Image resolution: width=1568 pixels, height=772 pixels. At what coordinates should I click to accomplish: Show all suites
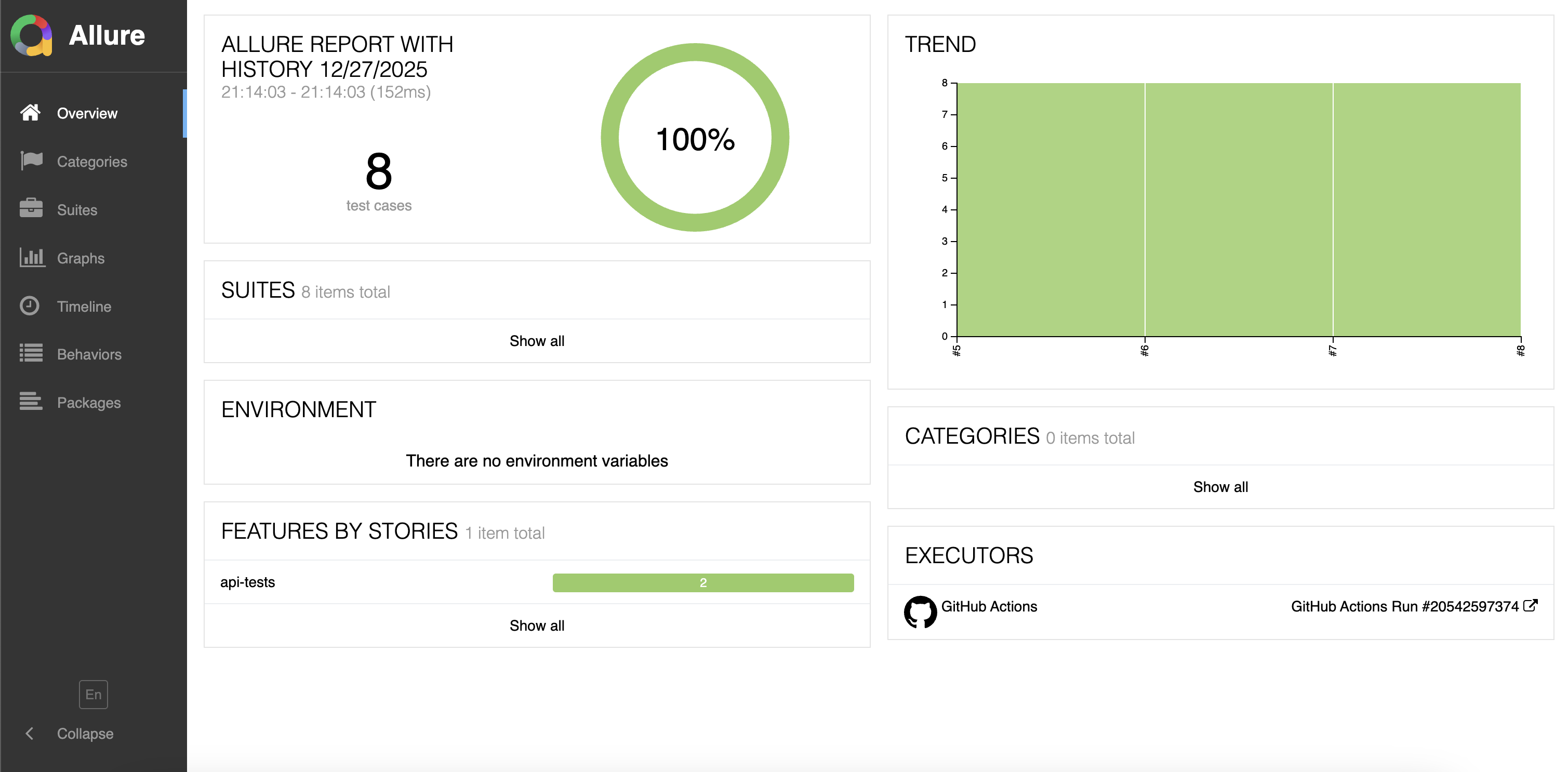pyautogui.click(x=537, y=341)
